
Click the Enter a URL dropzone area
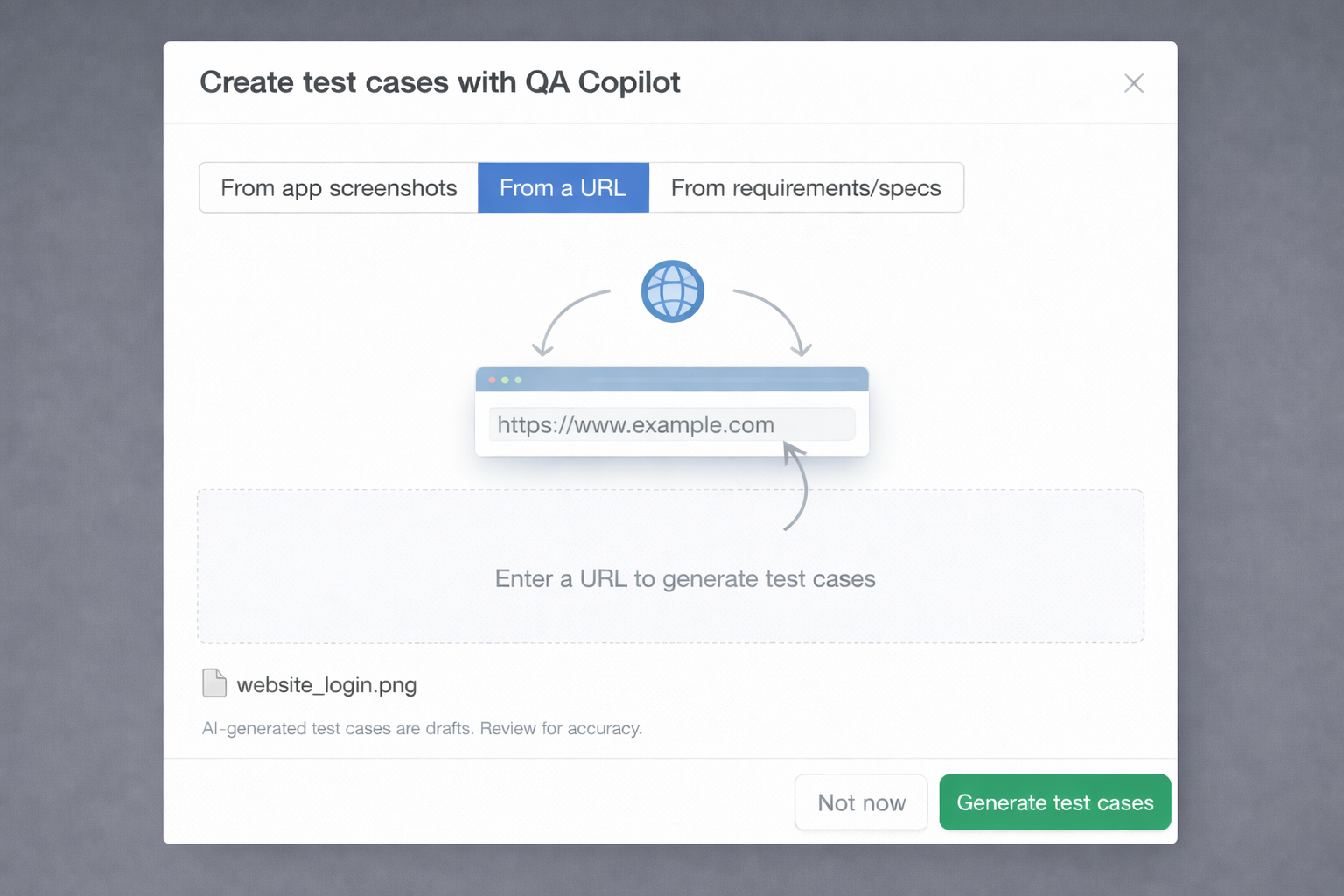pos(671,566)
